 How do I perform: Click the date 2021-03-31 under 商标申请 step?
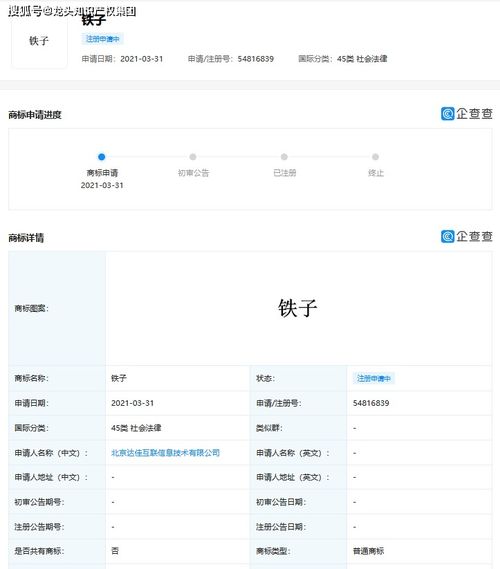pos(102,185)
